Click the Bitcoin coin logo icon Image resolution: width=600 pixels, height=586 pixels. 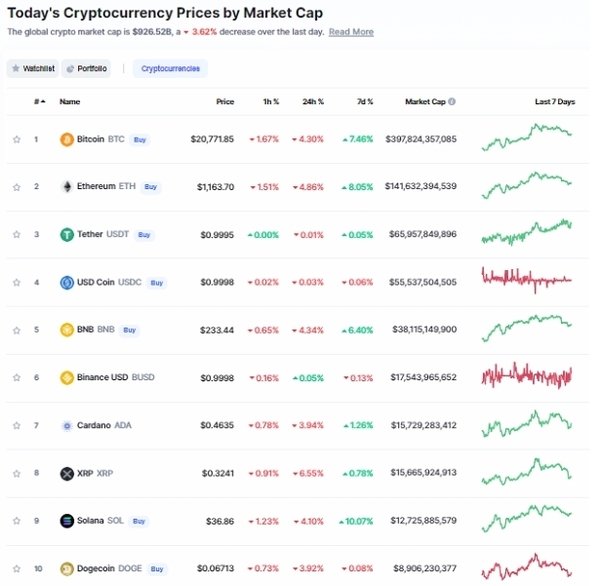point(67,139)
